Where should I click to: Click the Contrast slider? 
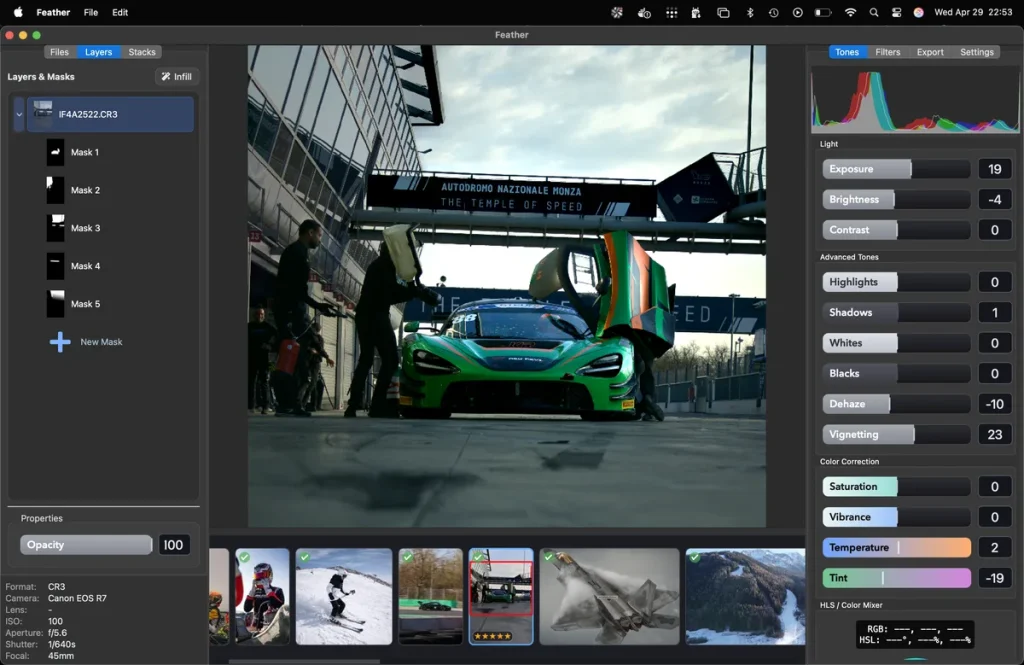click(896, 230)
